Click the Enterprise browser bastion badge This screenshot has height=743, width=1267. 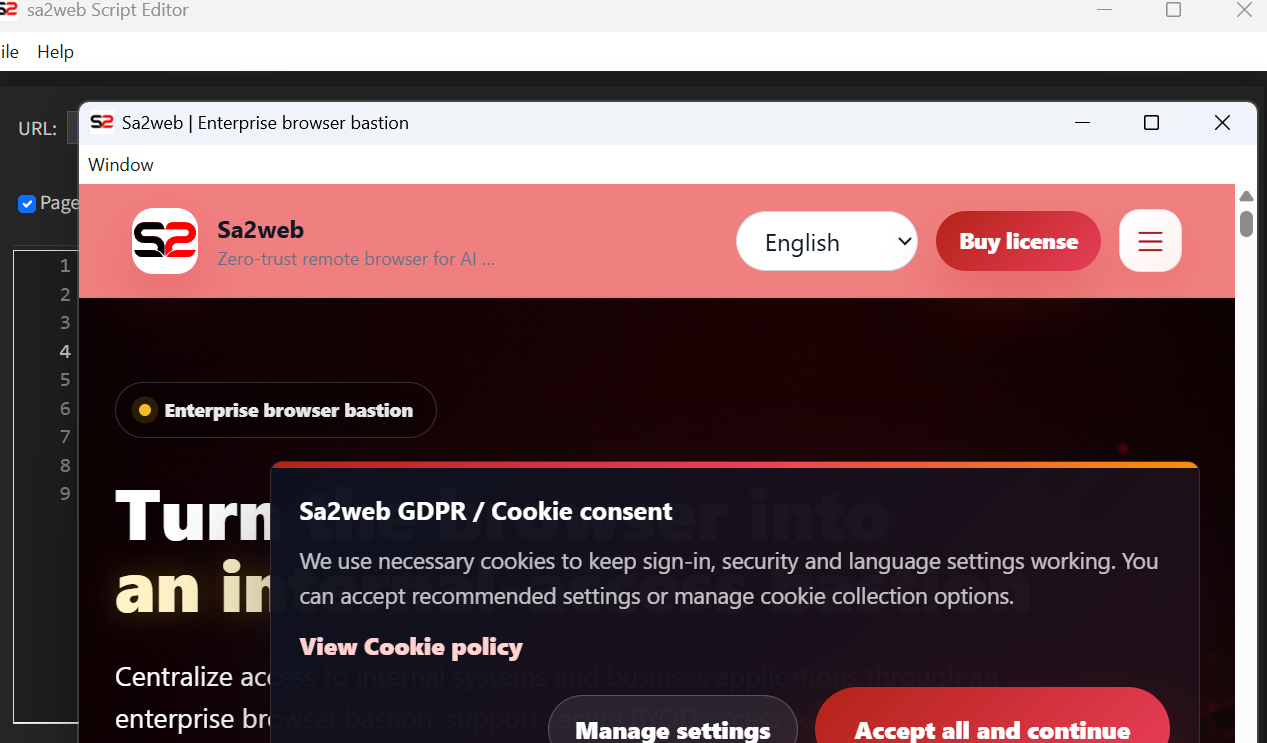(x=276, y=410)
